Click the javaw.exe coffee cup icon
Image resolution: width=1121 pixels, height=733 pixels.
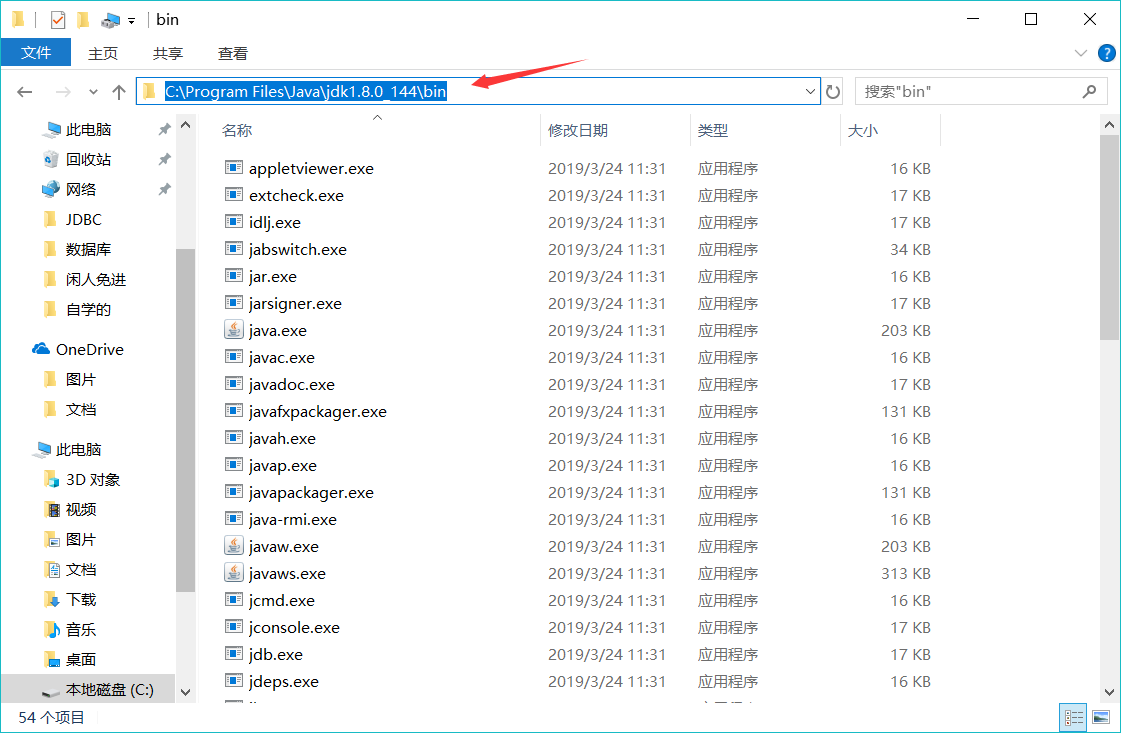point(233,546)
